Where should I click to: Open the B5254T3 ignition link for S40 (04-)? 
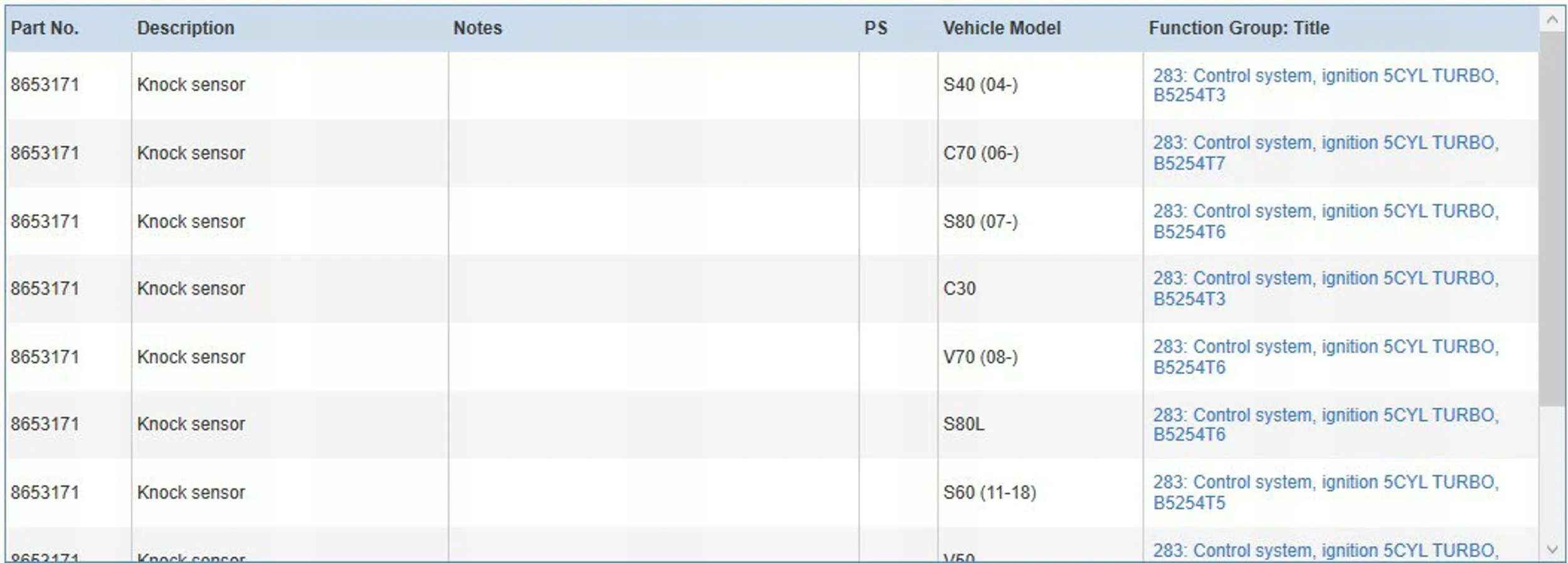click(x=1325, y=85)
